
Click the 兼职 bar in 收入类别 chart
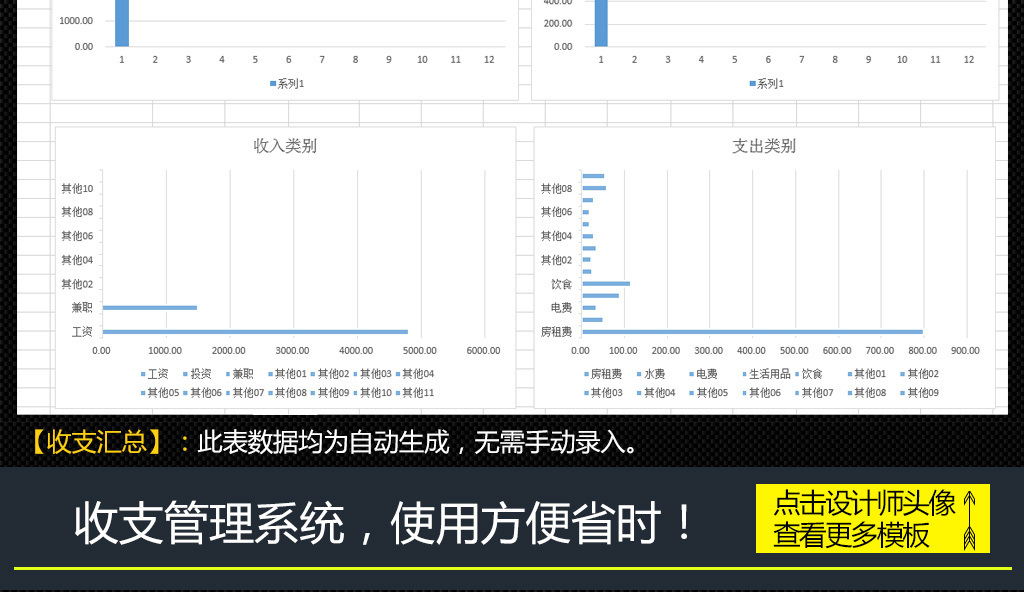(150, 308)
